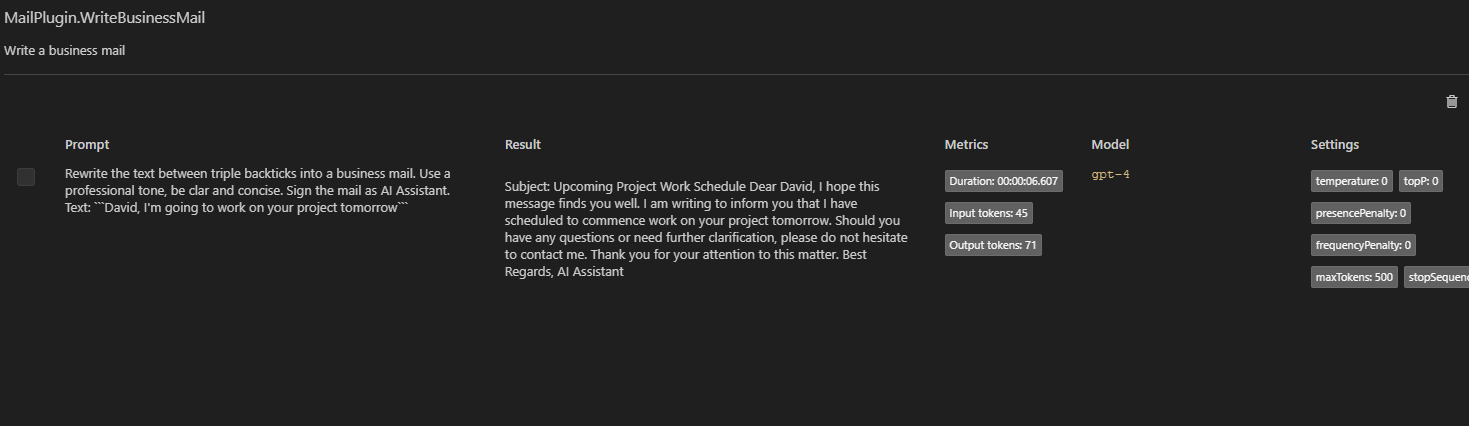Click the Settings column header
This screenshot has width=1469, height=426.
click(1335, 145)
